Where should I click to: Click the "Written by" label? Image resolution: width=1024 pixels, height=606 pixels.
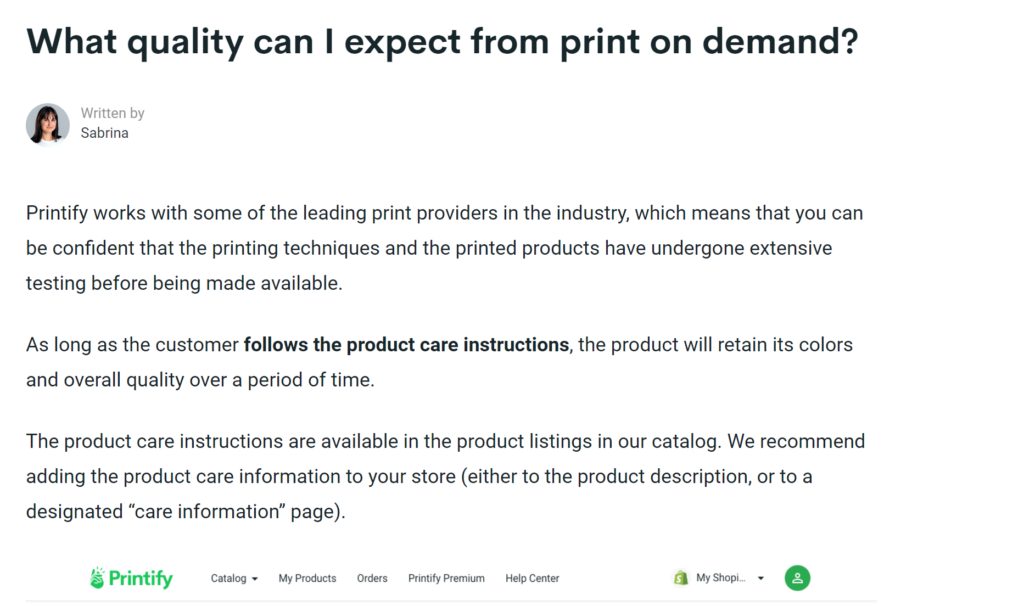tap(112, 114)
